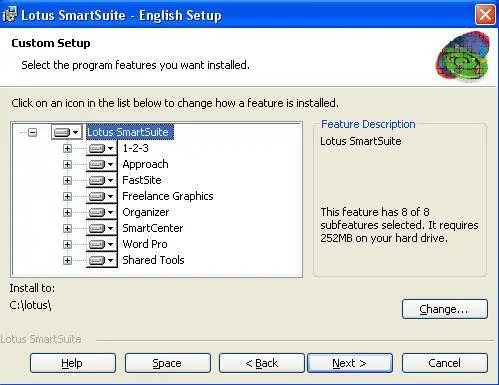
Task: Close the Lotus SmartSuite Setup window
Action: tap(485, 15)
